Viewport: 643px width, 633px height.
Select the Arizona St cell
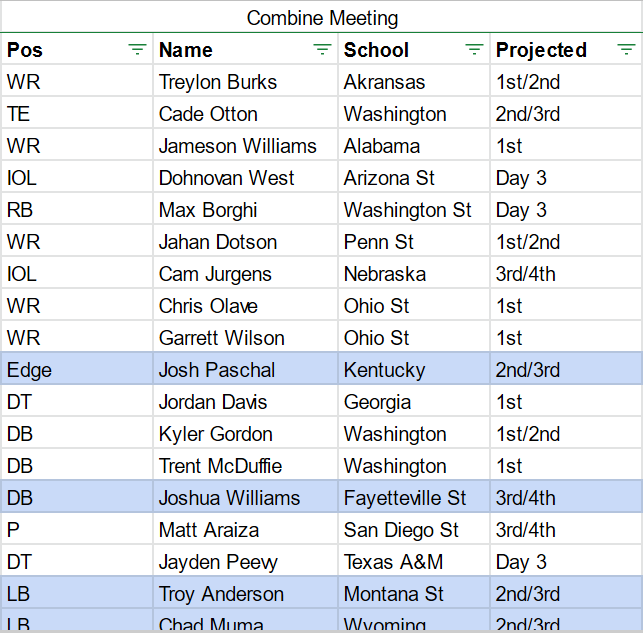414,178
